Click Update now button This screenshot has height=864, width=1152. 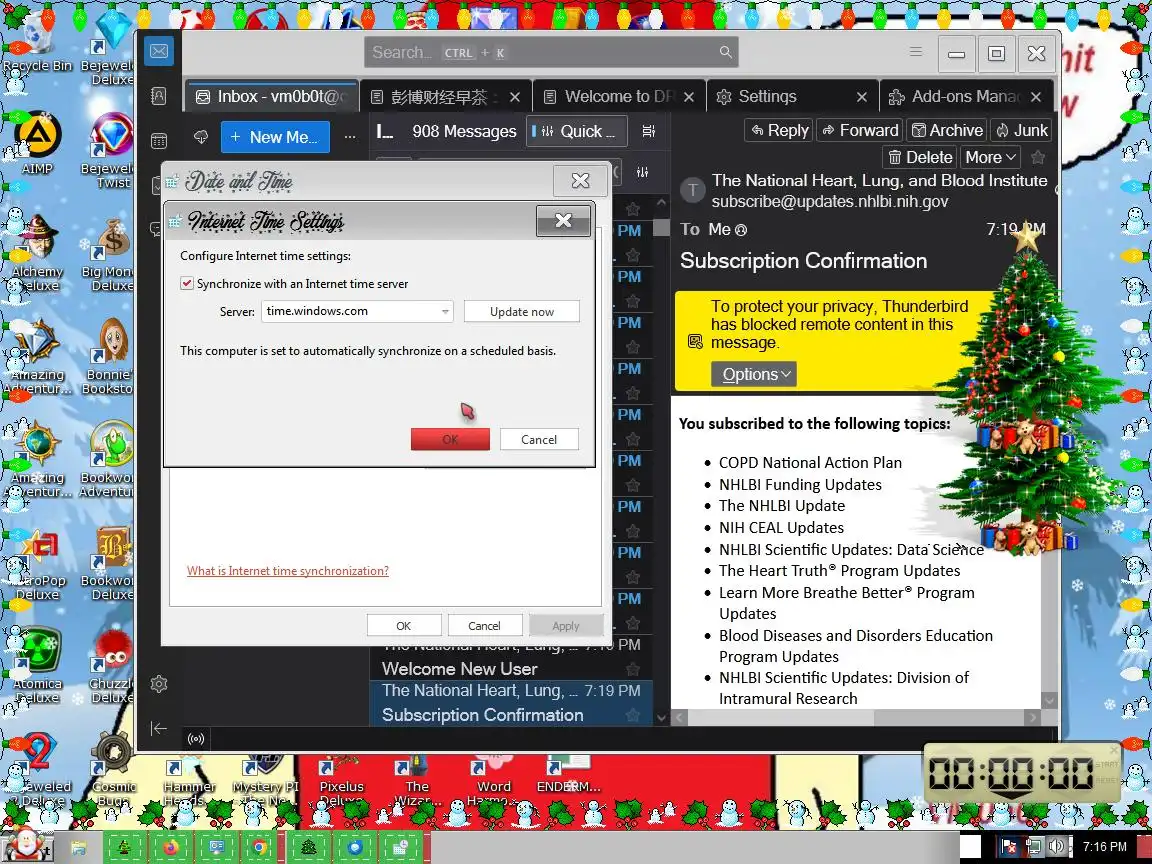pyautogui.click(x=522, y=312)
